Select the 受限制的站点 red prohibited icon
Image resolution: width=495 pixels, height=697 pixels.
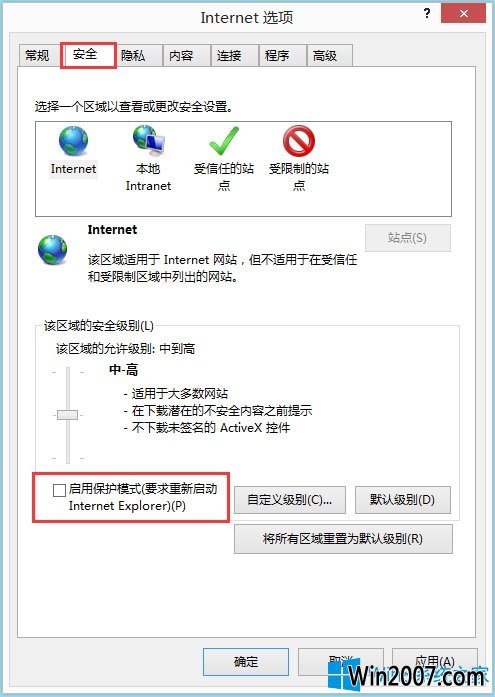299,141
